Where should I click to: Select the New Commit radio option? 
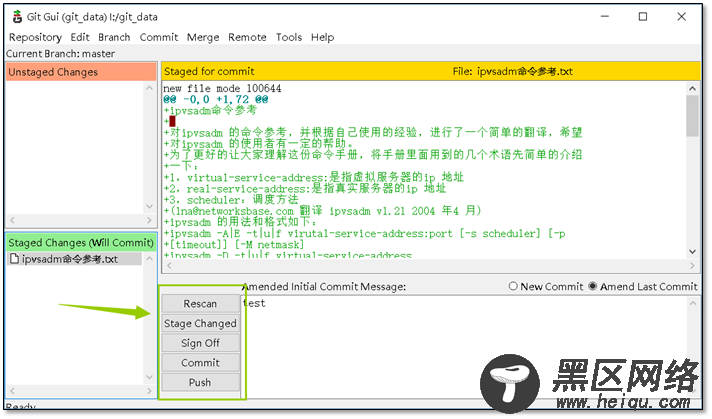point(546,286)
